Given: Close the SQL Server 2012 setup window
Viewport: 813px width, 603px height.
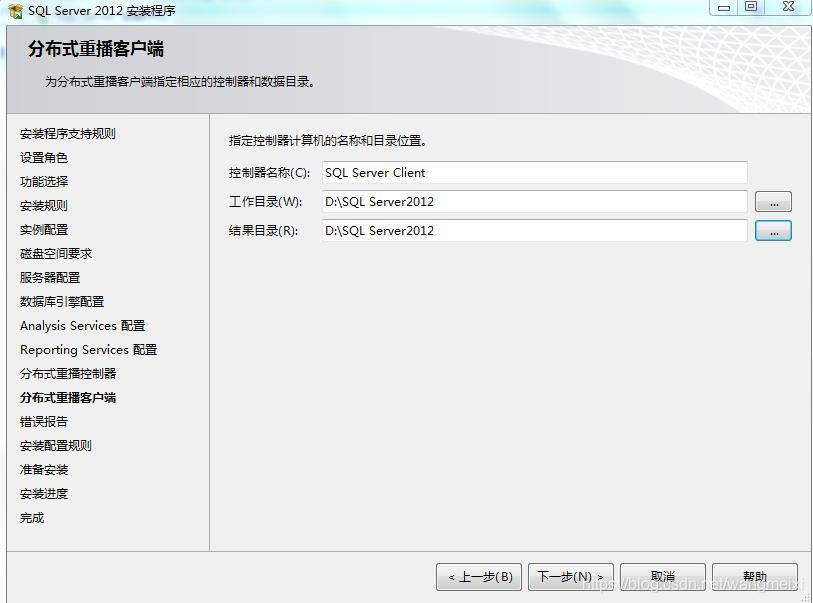Looking at the screenshot, I should click(788, 7).
